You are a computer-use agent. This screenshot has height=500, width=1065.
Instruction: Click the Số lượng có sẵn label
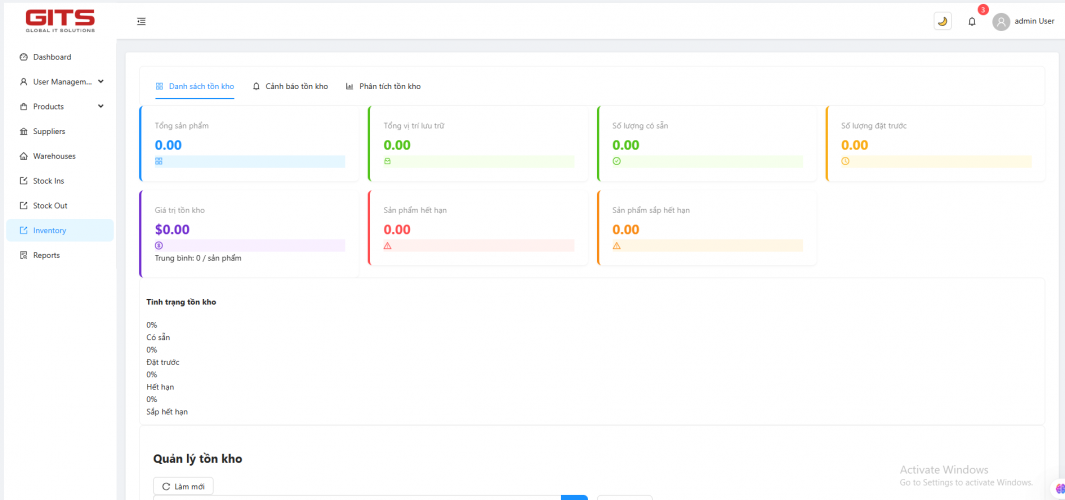click(x=641, y=126)
